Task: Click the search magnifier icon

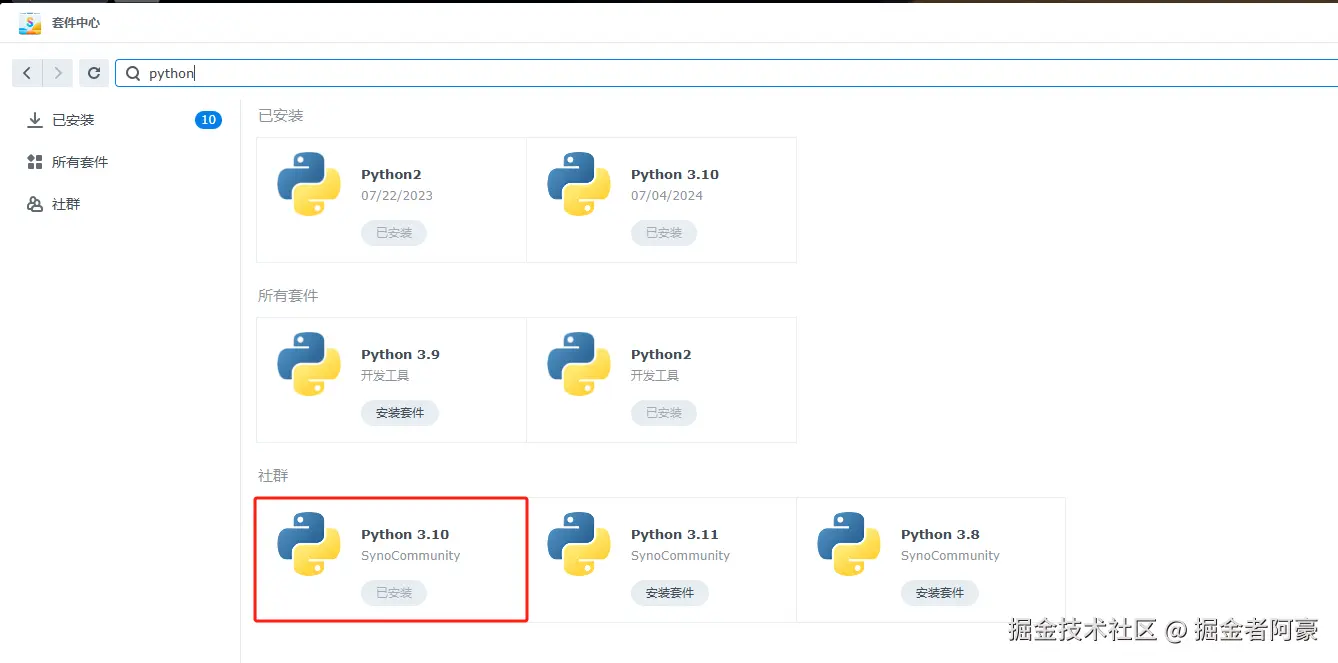Action: (133, 73)
